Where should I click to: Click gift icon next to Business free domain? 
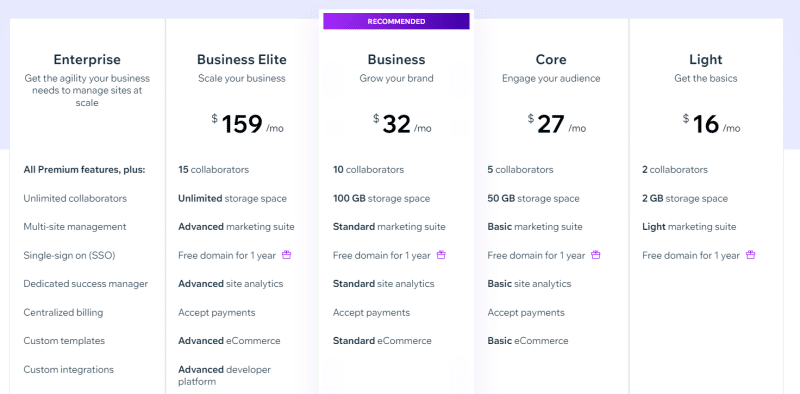click(x=441, y=255)
